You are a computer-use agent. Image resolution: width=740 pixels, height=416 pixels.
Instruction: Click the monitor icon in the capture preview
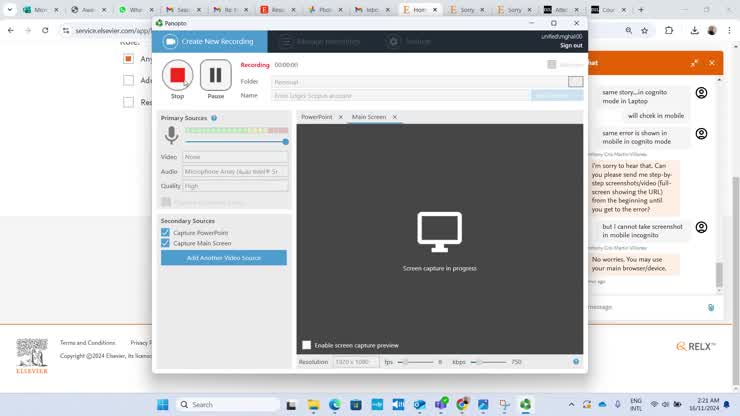[439, 232]
